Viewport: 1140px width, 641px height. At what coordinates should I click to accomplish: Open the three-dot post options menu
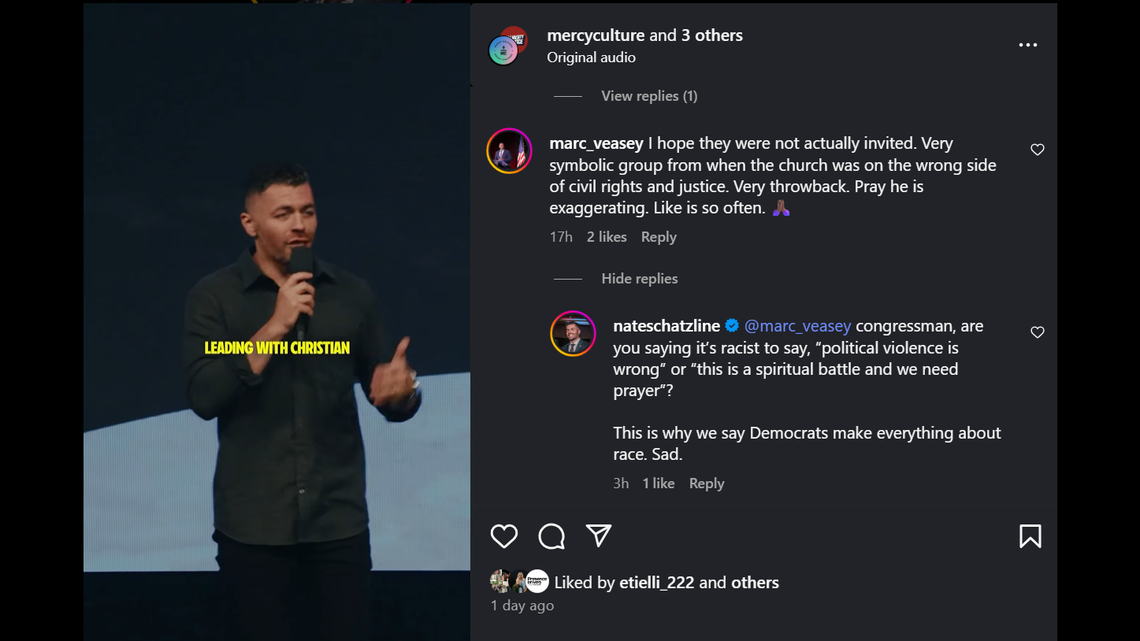tap(1028, 44)
